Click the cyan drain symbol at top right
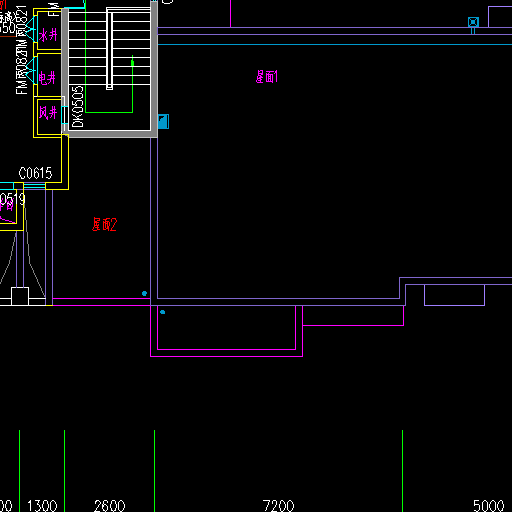 [473, 22]
